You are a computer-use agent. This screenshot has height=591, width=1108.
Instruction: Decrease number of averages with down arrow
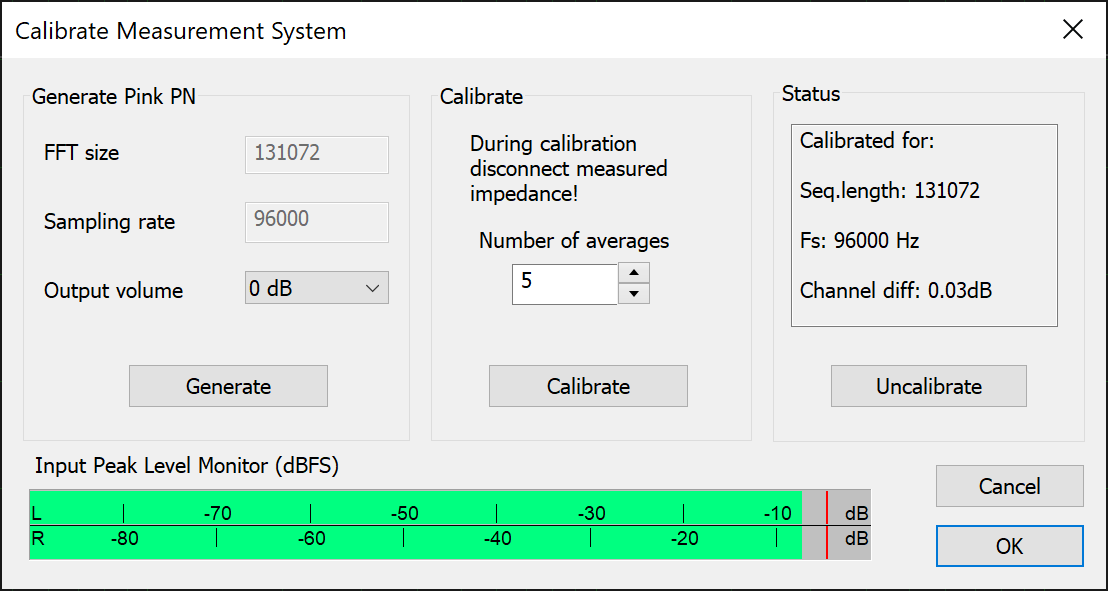634,294
